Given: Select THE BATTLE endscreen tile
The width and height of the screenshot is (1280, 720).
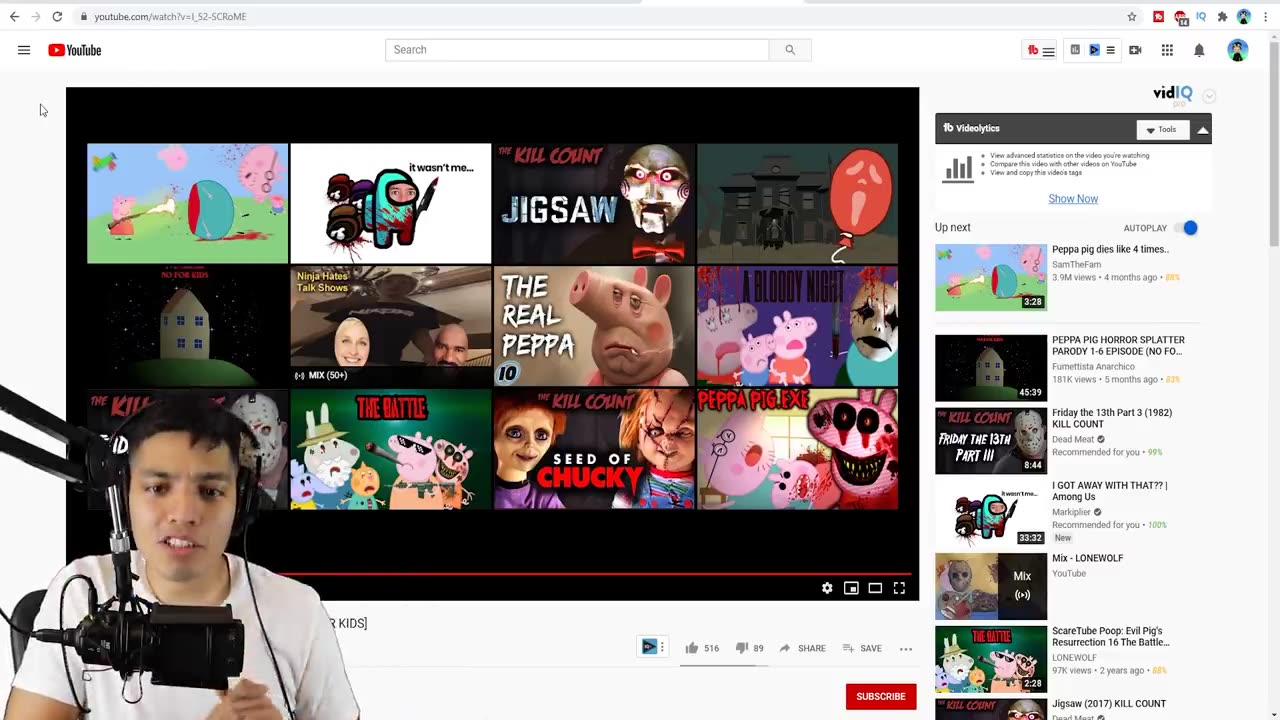Looking at the screenshot, I should 391,449.
